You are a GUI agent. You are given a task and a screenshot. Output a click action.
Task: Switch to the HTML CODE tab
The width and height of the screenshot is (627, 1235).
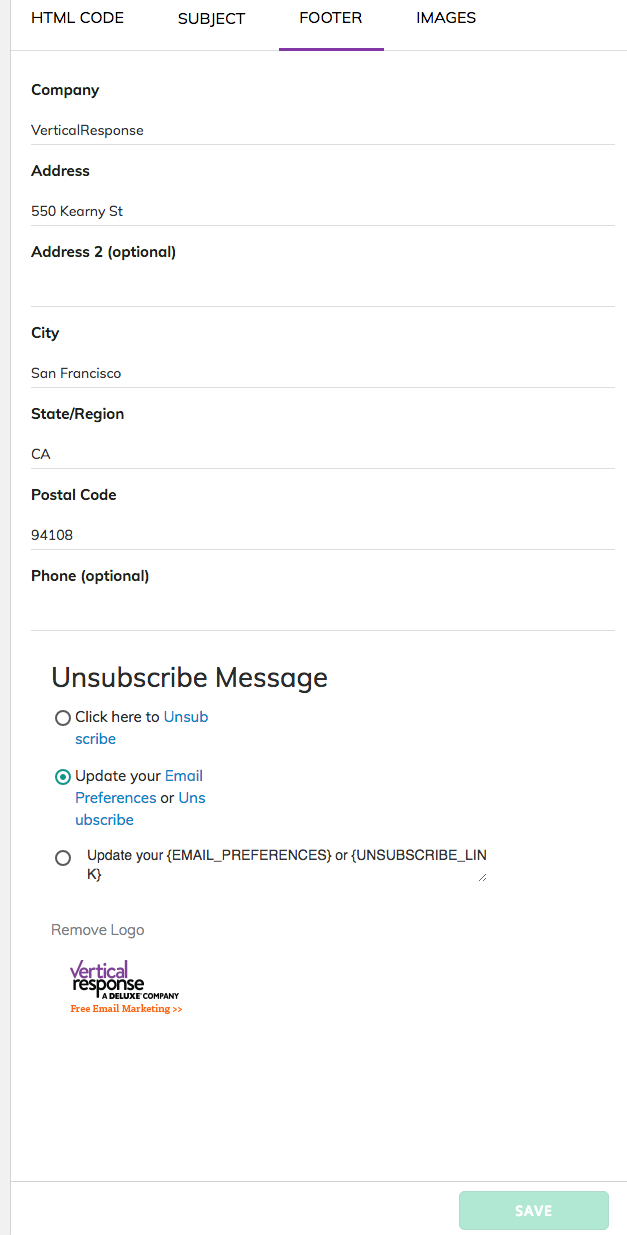coord(78,18)
